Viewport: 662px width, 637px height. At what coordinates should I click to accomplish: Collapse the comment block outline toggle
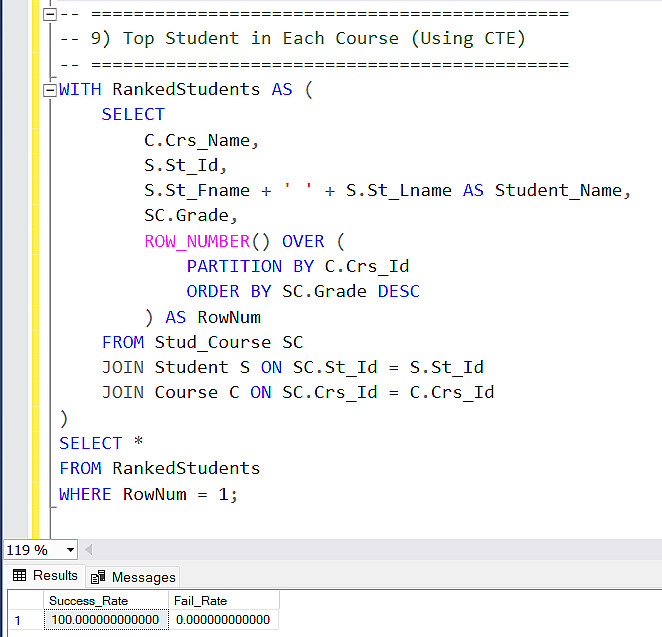click(x=50, y=15)
